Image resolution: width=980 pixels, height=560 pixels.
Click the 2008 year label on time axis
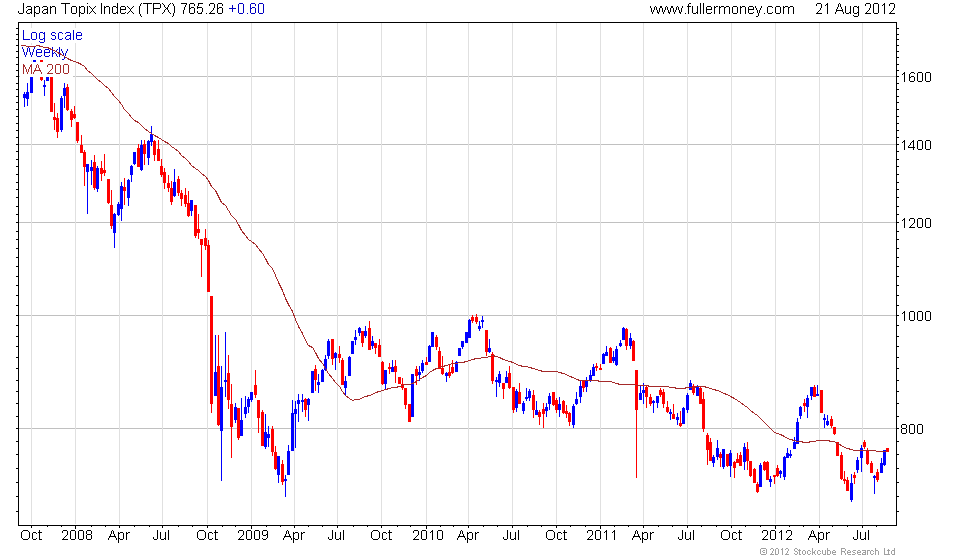pyautogui.click(x=77, y=536)
